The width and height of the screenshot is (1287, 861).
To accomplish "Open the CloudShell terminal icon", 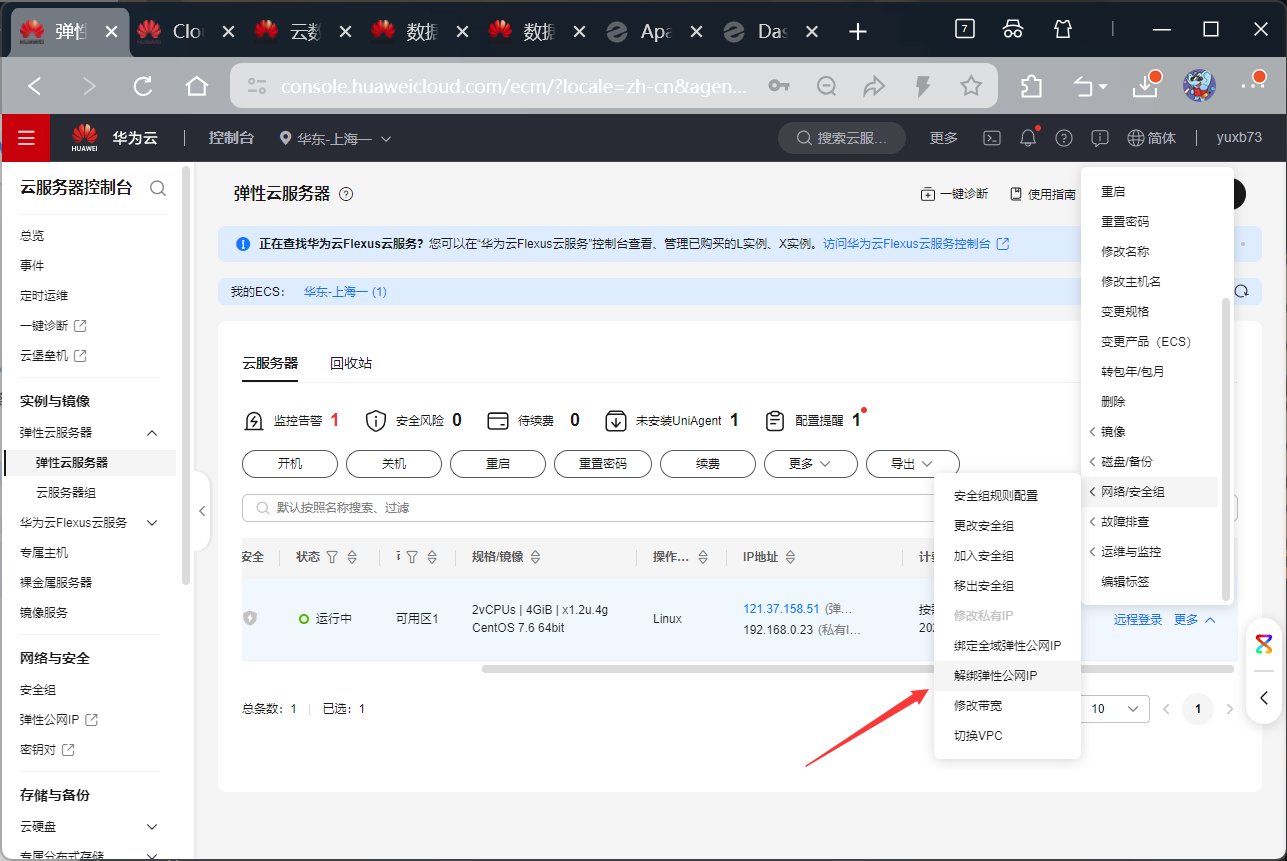I will (992, 138).
